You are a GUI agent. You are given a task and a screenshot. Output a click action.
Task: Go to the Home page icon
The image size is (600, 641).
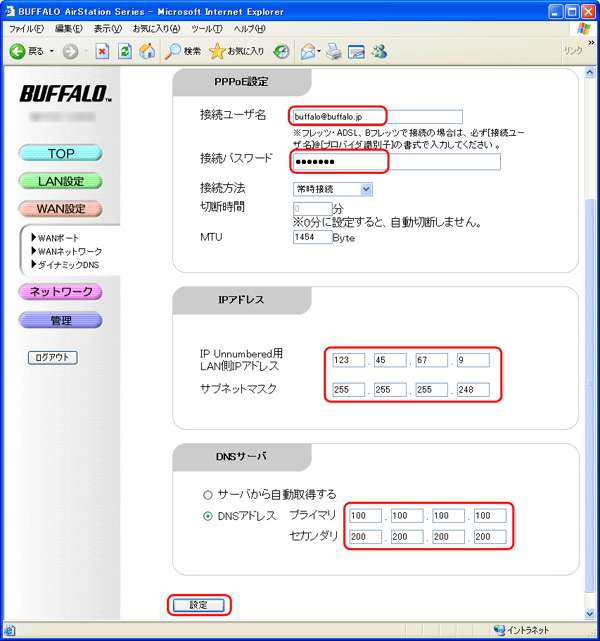click(x=147, y=51)
